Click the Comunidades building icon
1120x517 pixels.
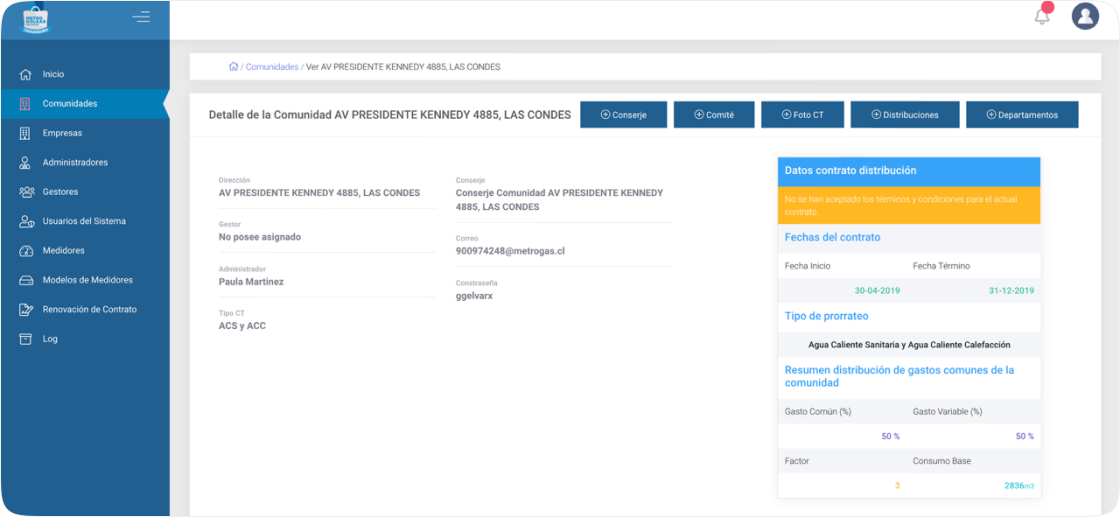(x=26, y=104)
